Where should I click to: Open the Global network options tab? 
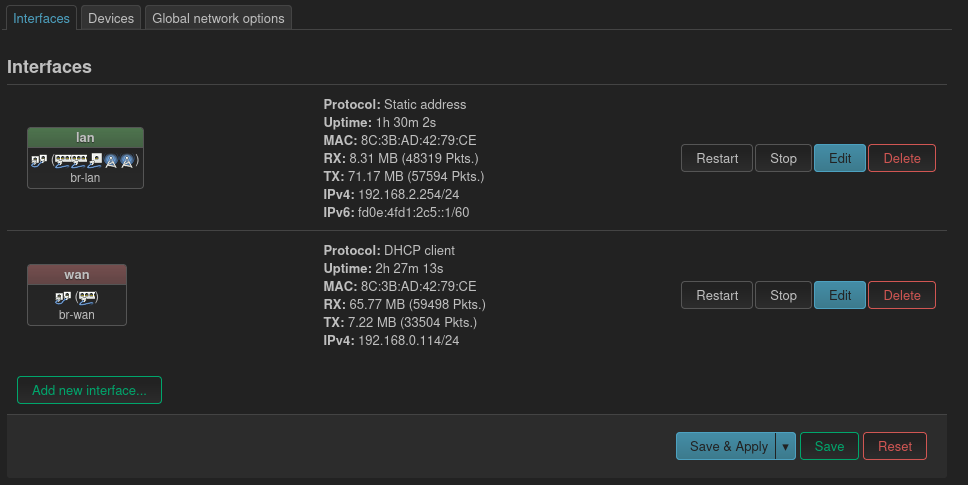[218, 18]
